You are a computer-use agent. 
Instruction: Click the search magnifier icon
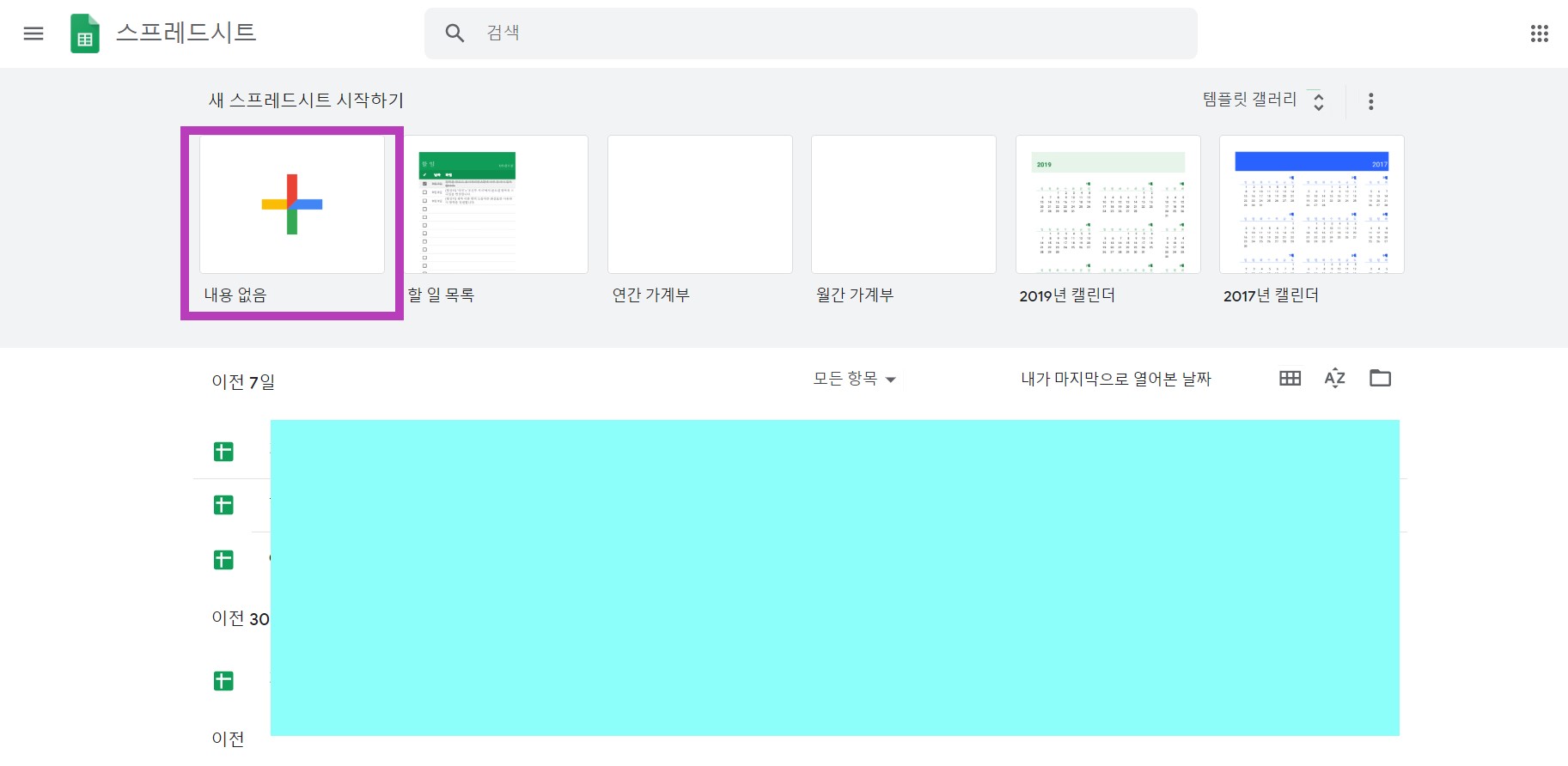455,33
